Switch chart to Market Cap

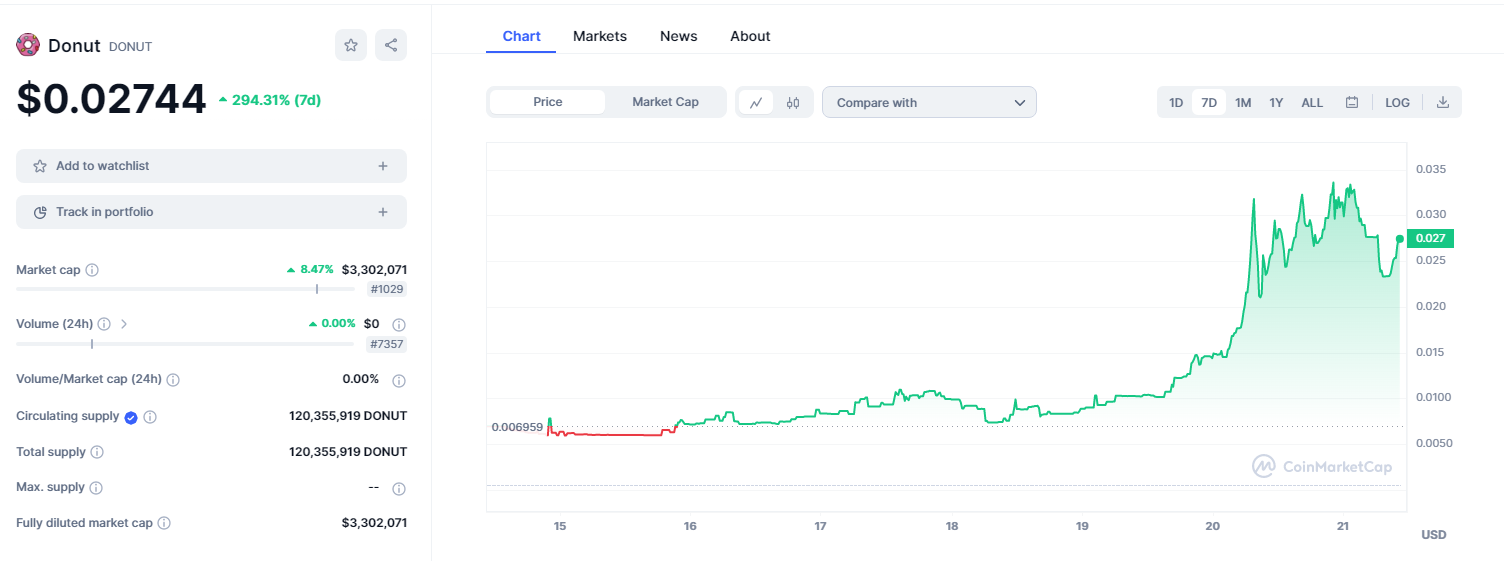(665, 102)
